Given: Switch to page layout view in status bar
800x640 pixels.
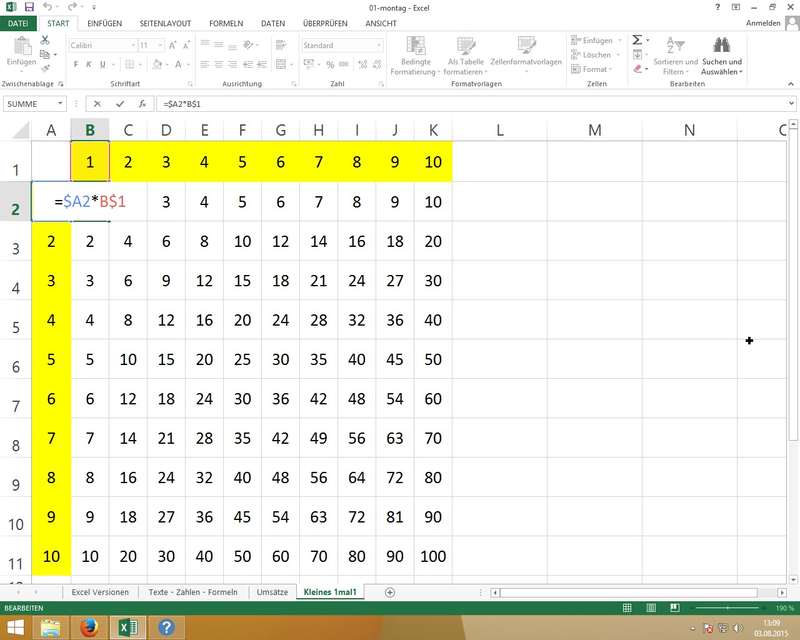Looking at the screenshot, I should (651, 608).
